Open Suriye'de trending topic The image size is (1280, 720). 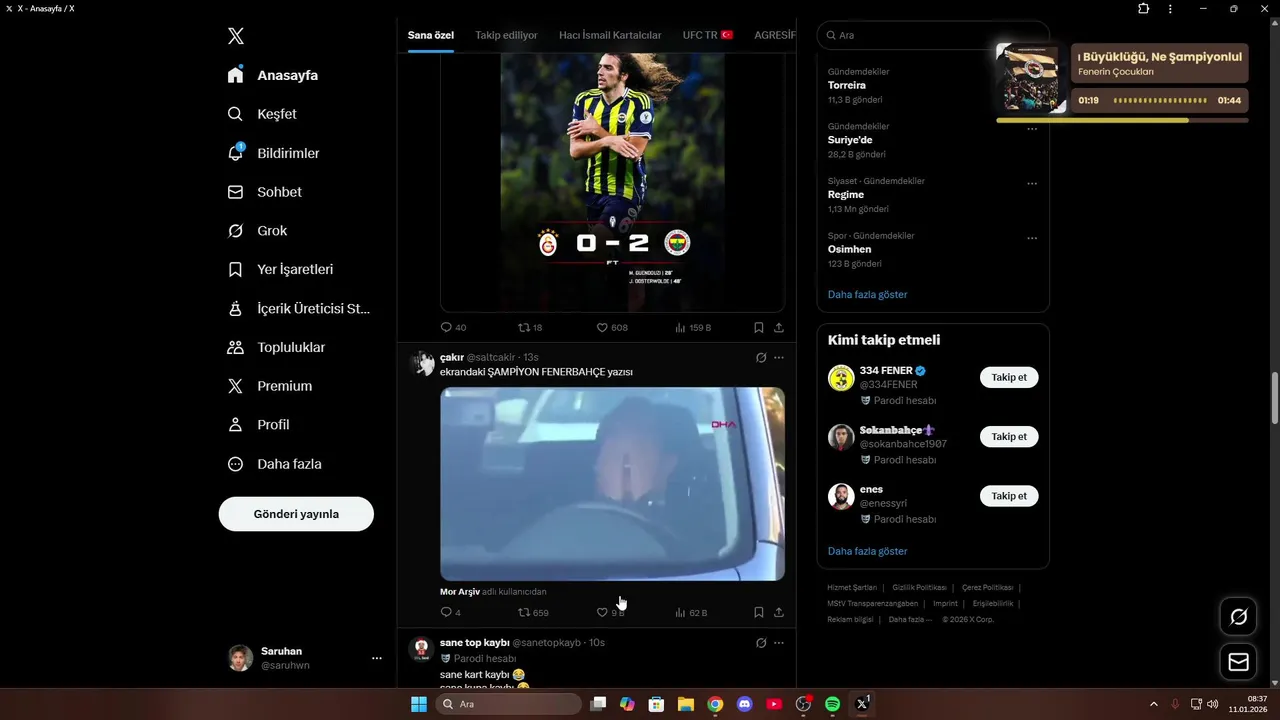point(851,140)
